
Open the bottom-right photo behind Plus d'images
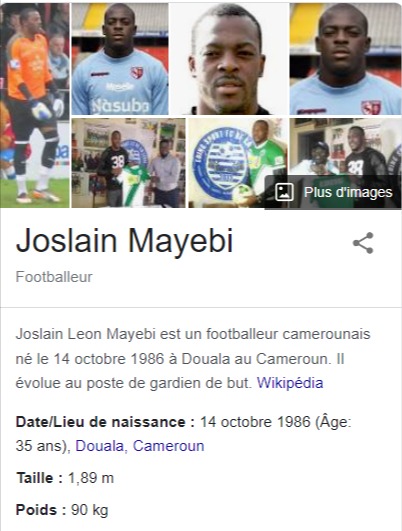tap(345, 147)
